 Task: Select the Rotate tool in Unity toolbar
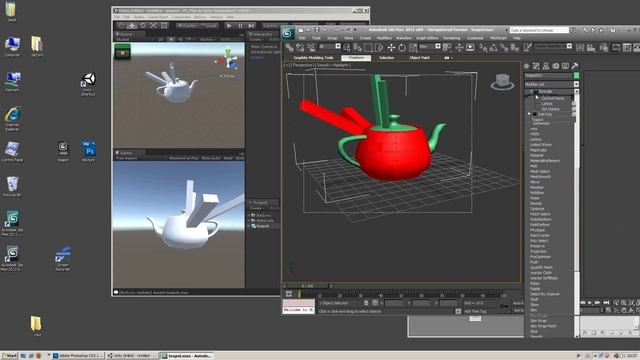142,26
